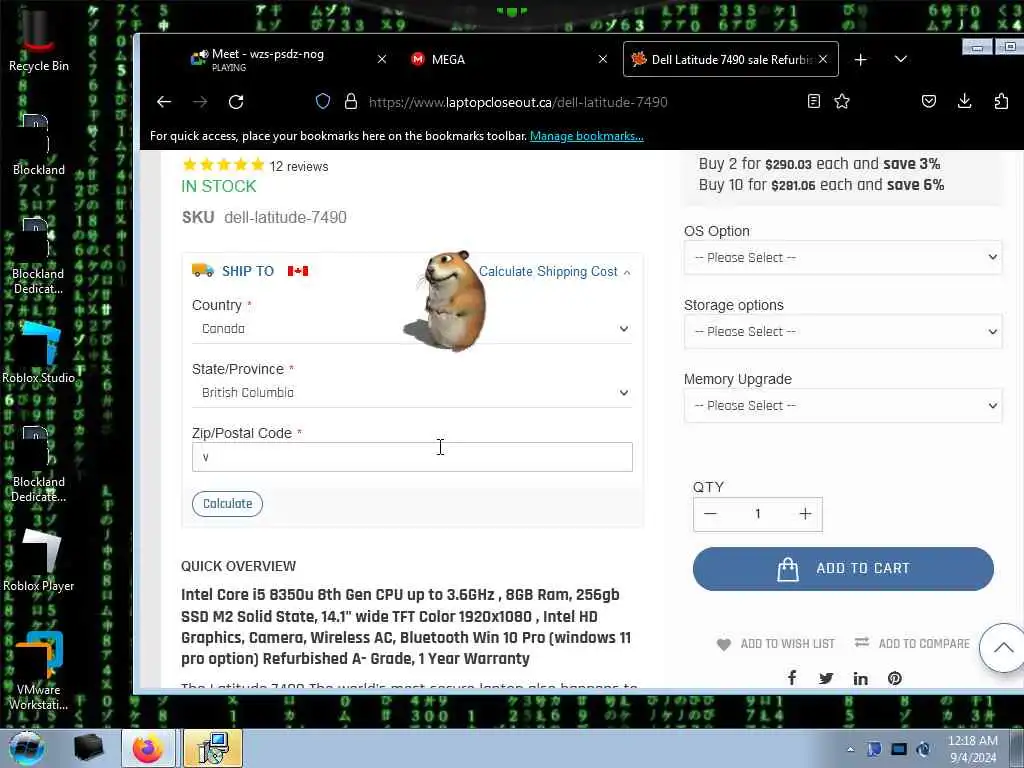The image size is (1024, 768).
Task: Open the OS Option dropdown
Action: tap(842, 257)
